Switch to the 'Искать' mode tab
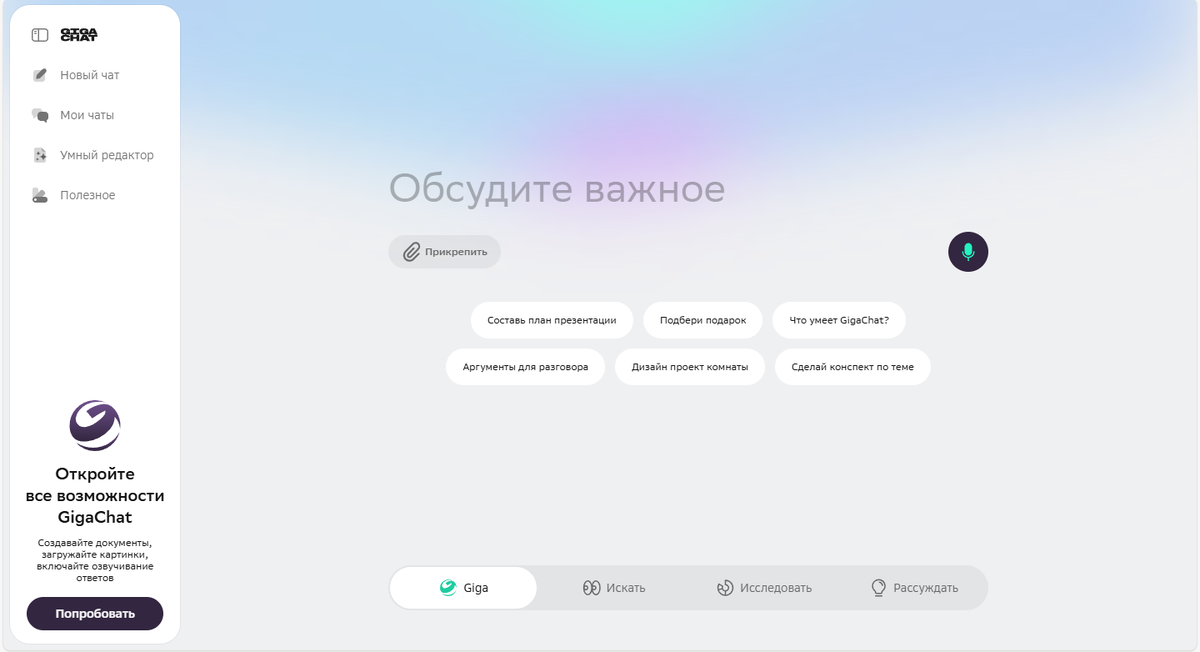 point(614,588)
